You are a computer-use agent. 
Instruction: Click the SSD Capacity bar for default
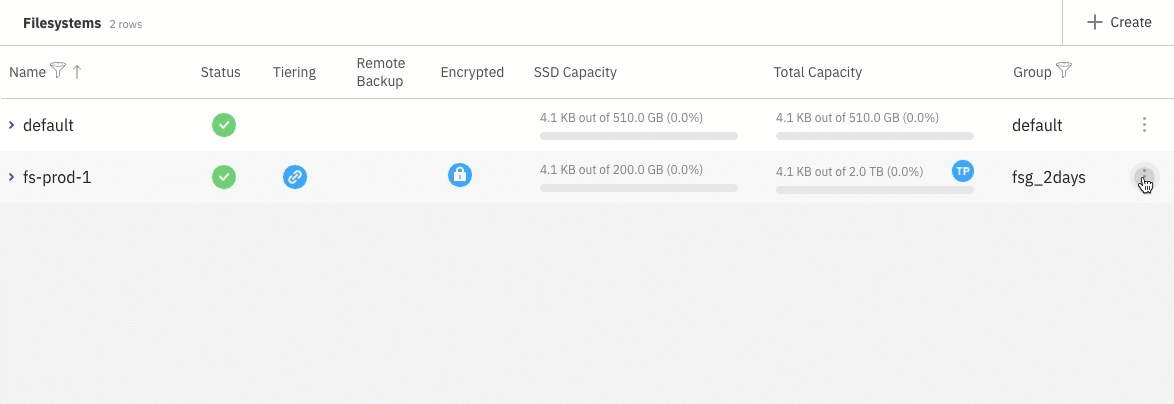[x=638, y=136]
